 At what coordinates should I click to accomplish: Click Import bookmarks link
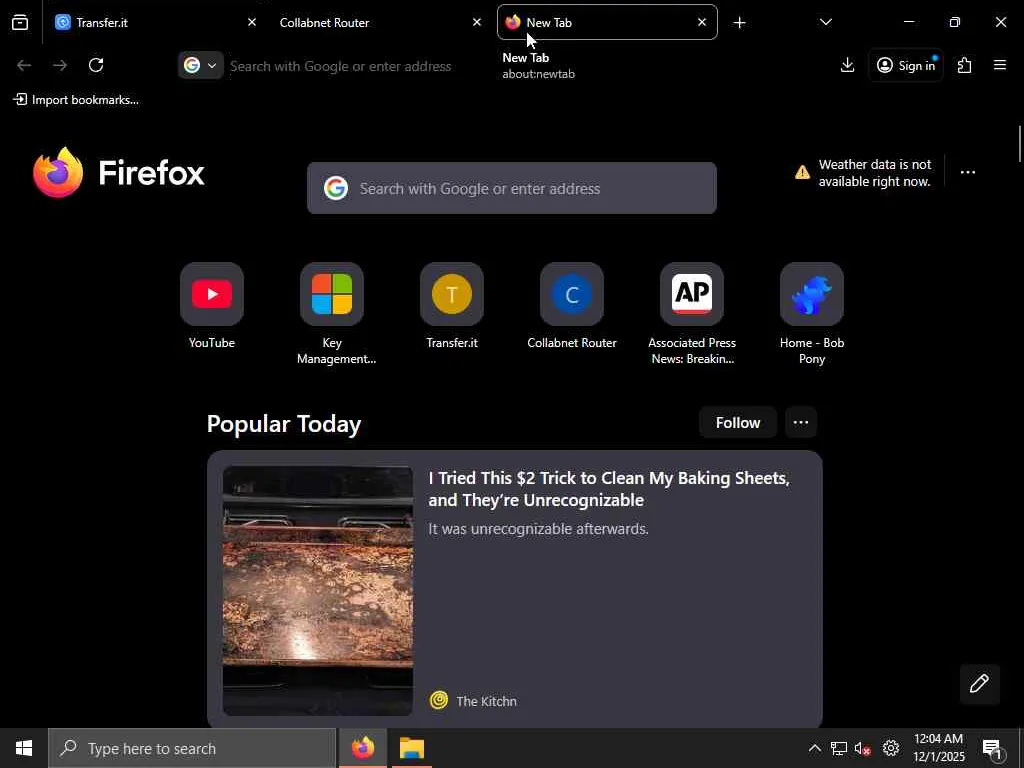coord(76,100)
